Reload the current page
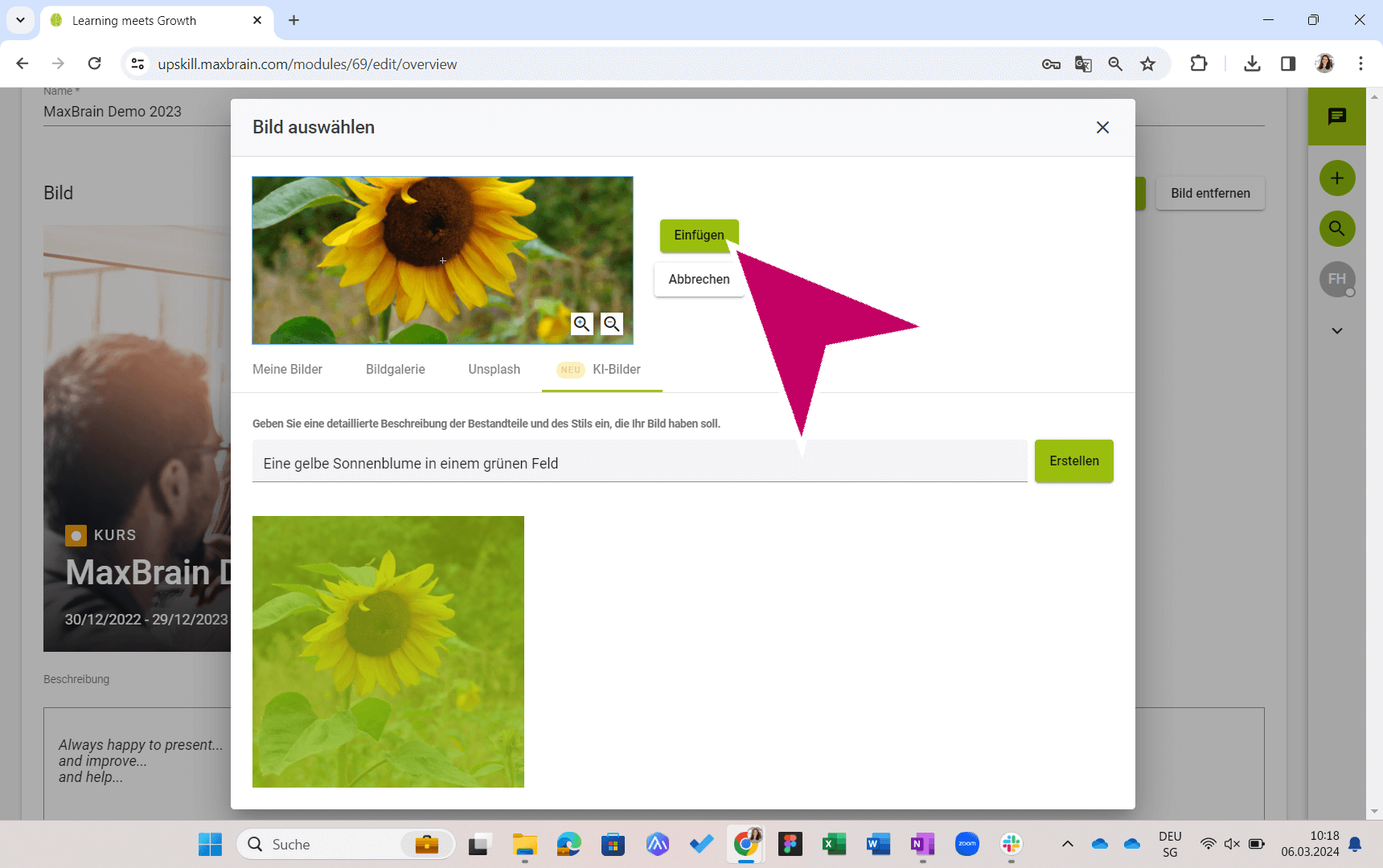This screenshot has width=1383, height=868. [x=95, y=63]
